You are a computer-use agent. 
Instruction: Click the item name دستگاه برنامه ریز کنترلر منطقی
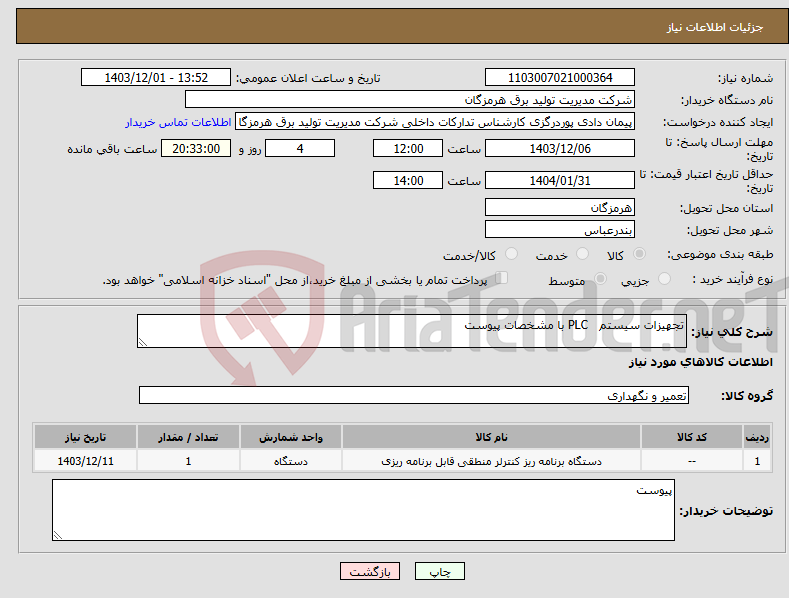pyautogui.click(x=491, y=461)
